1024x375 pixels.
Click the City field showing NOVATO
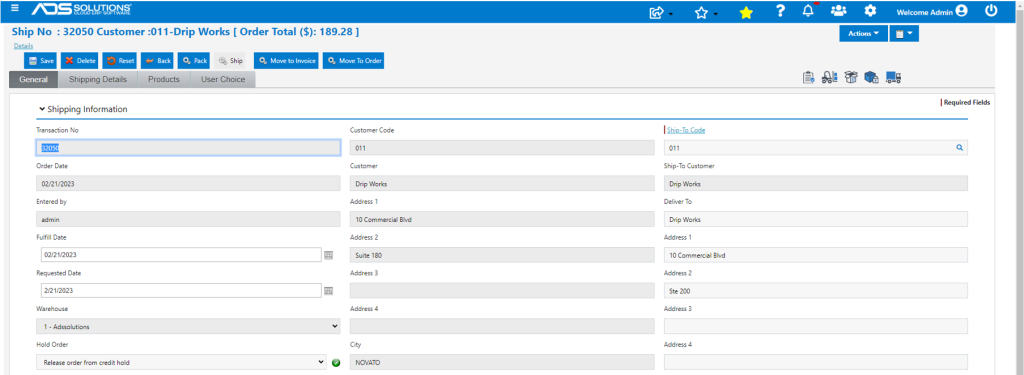coord(502,362)
